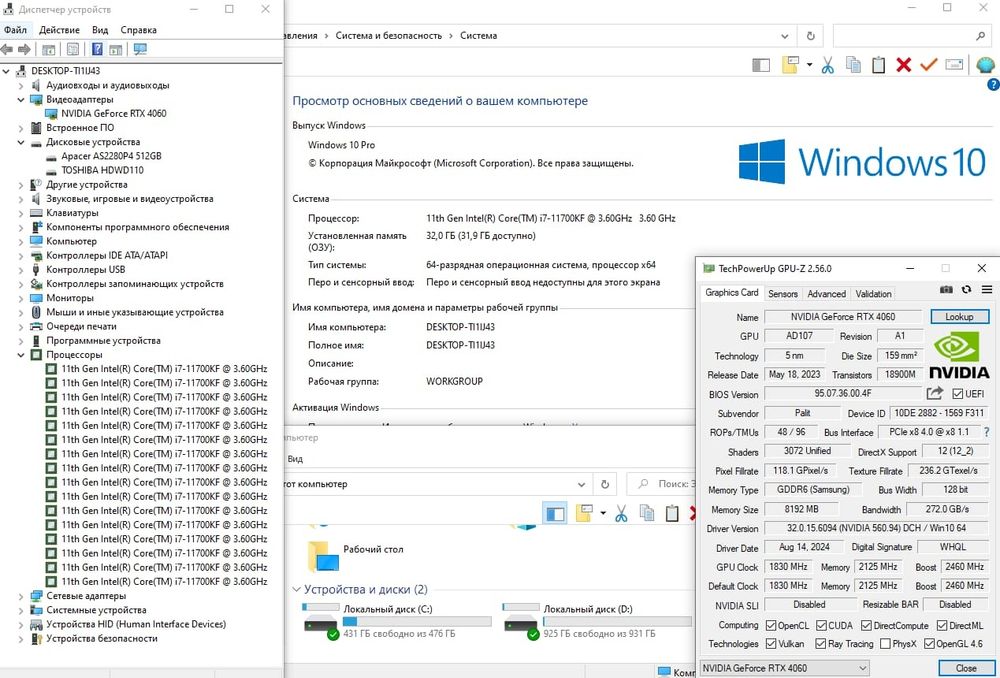Toggle the Vulkan checkbox
Viewport: 1000px width, 678px height.
(x=770, y=644)
